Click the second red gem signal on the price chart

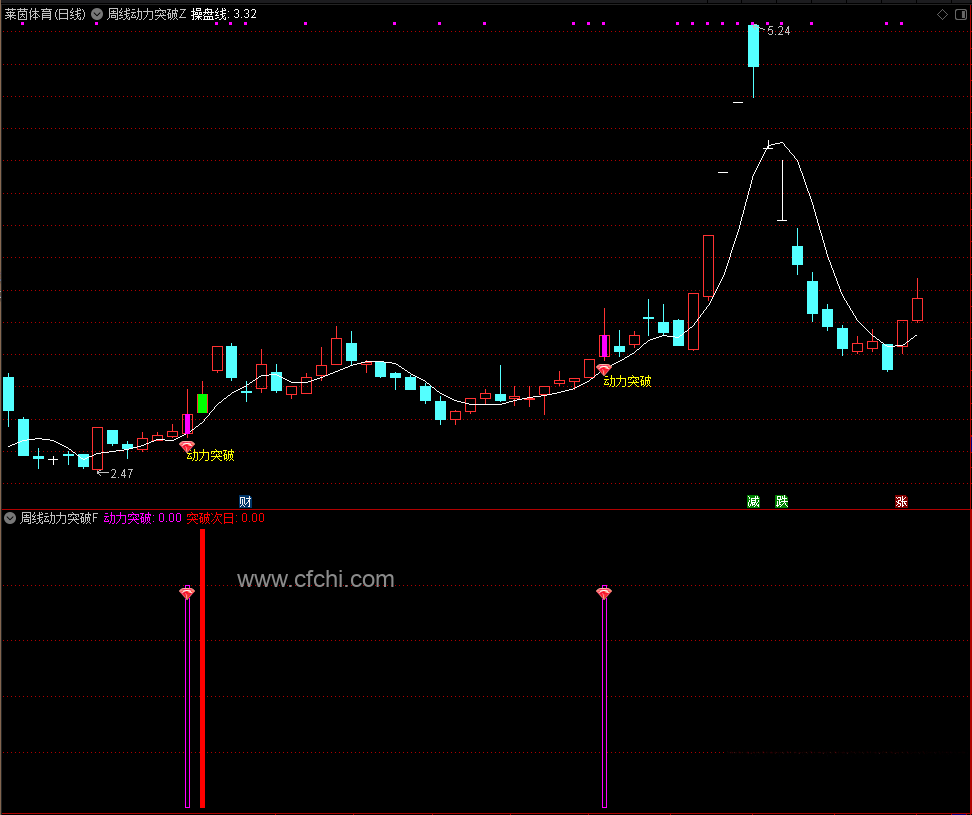[x=604, y=369]
